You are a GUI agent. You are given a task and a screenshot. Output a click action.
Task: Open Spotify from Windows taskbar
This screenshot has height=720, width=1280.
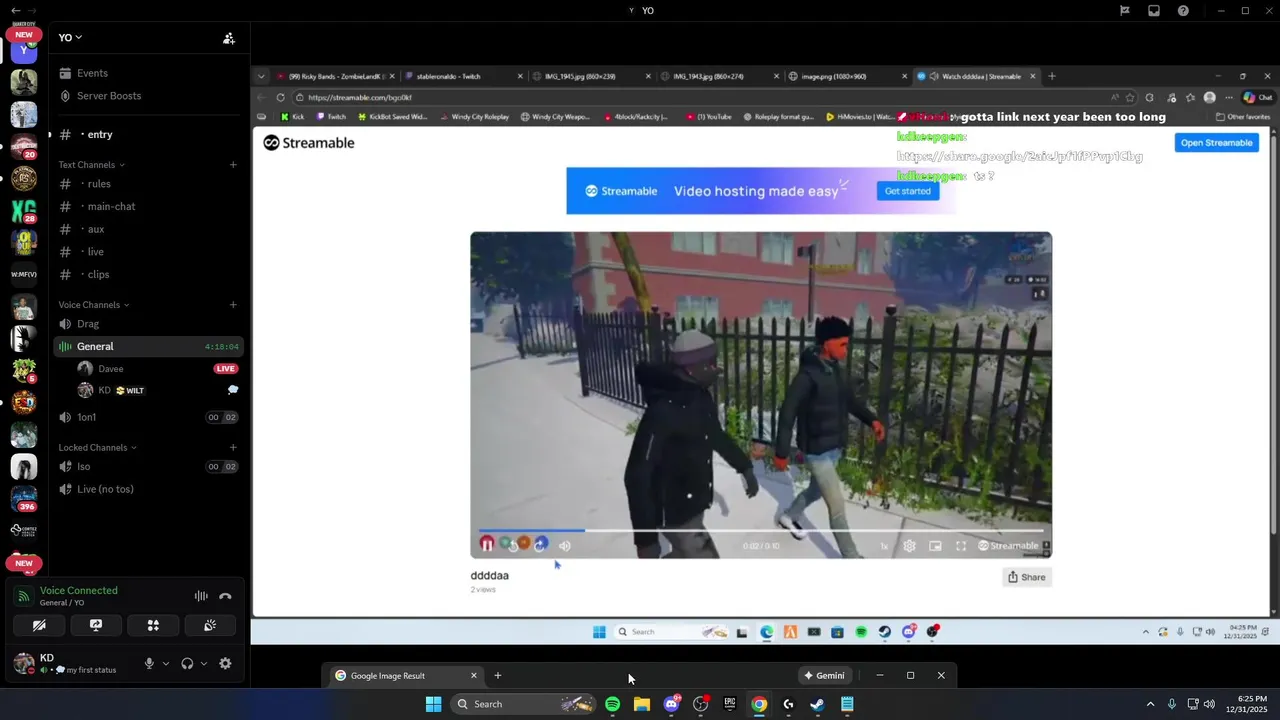point(612,704)
